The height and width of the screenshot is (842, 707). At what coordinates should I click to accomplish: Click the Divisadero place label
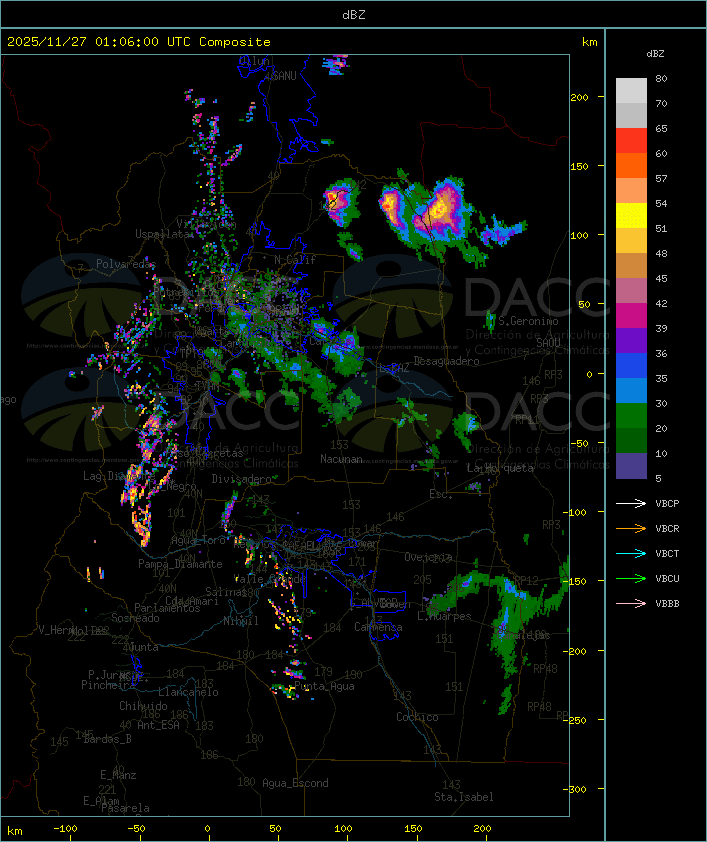pos(242,478)
